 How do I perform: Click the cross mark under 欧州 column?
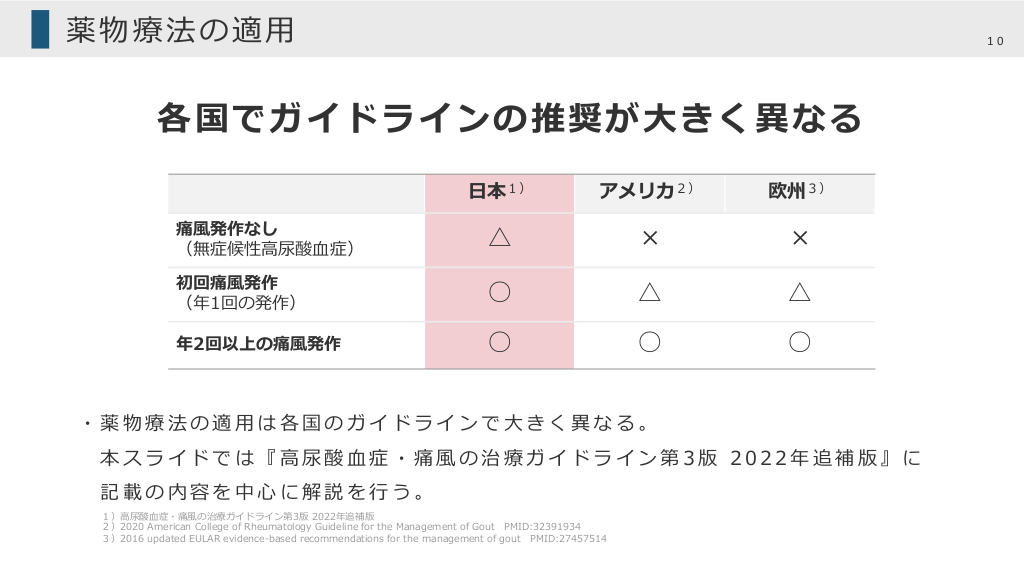799,238
